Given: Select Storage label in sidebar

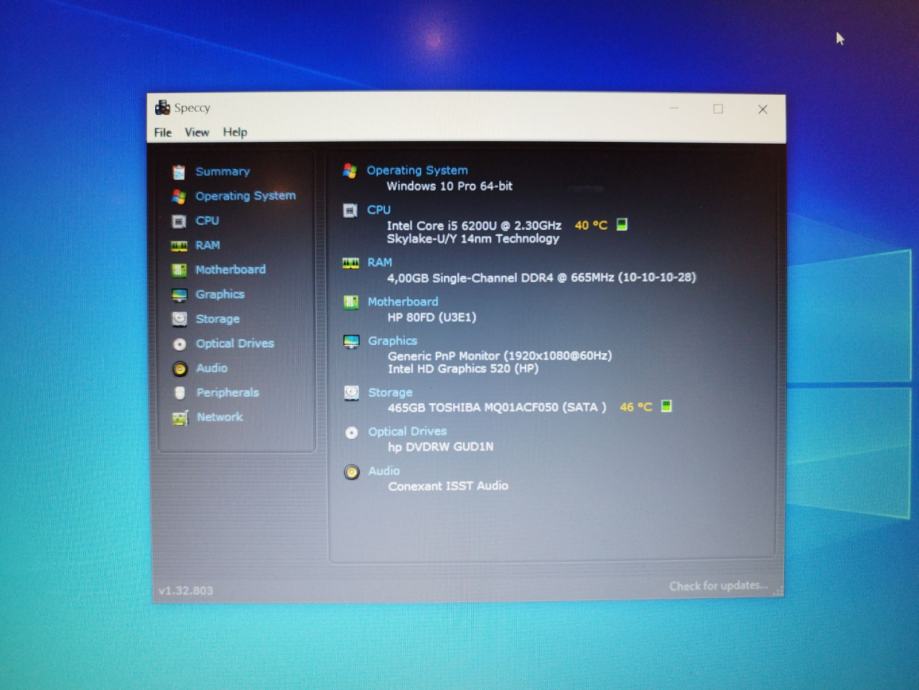Looking at the screenshot, I should (218, 319).
